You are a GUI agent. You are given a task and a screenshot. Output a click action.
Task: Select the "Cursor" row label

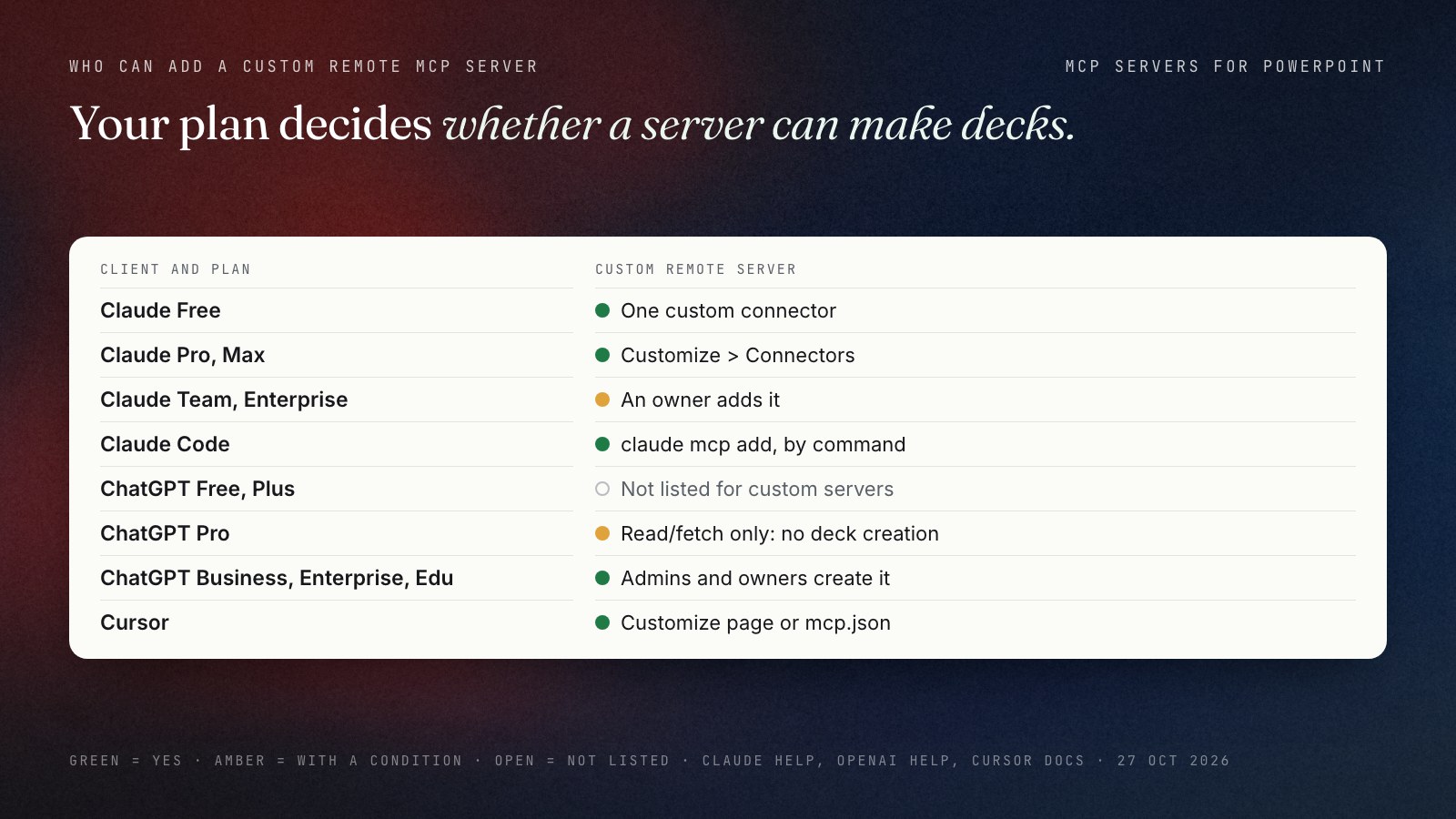pos(135,622)
